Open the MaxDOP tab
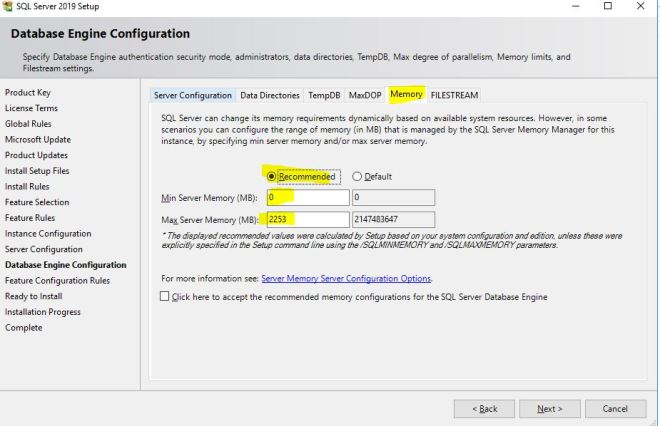This screenshot has height=426, width=660. (x=365, y=95)
